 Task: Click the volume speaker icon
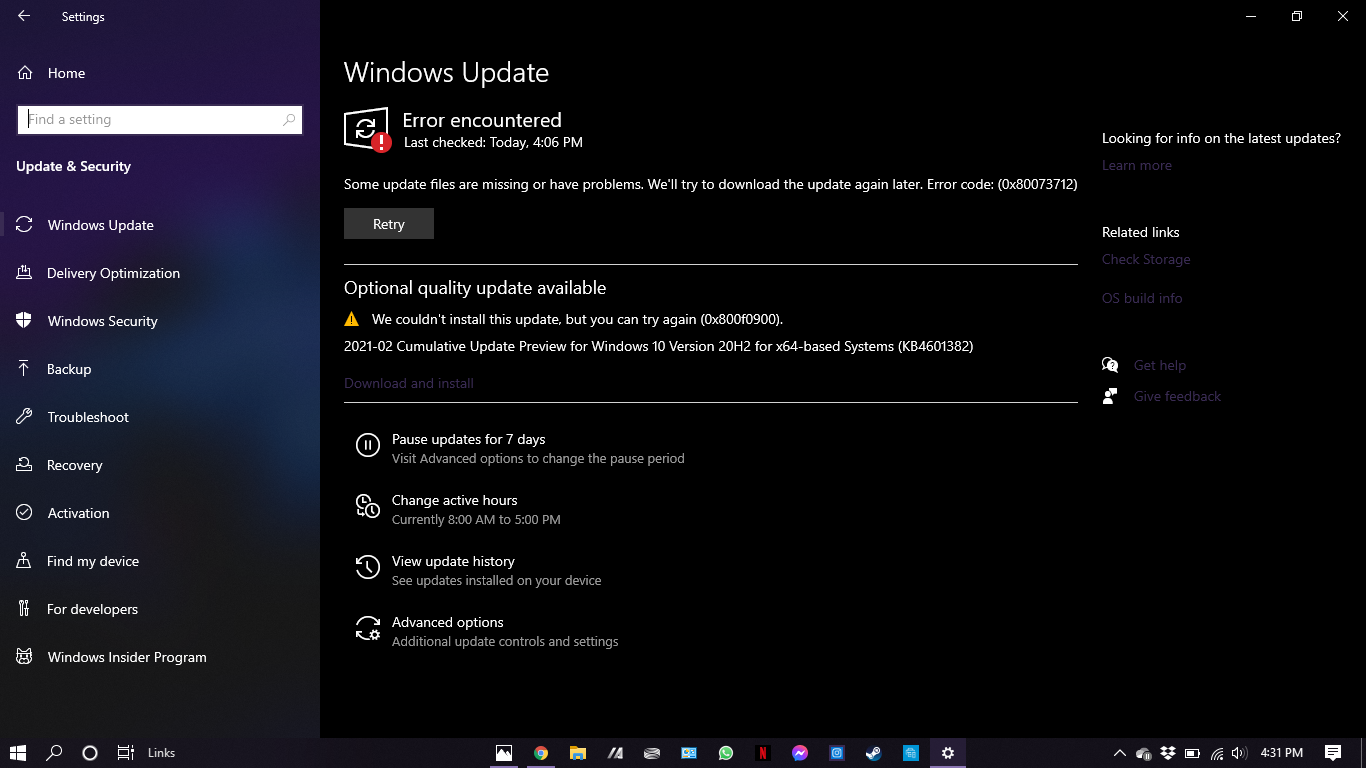(1240, 753)
